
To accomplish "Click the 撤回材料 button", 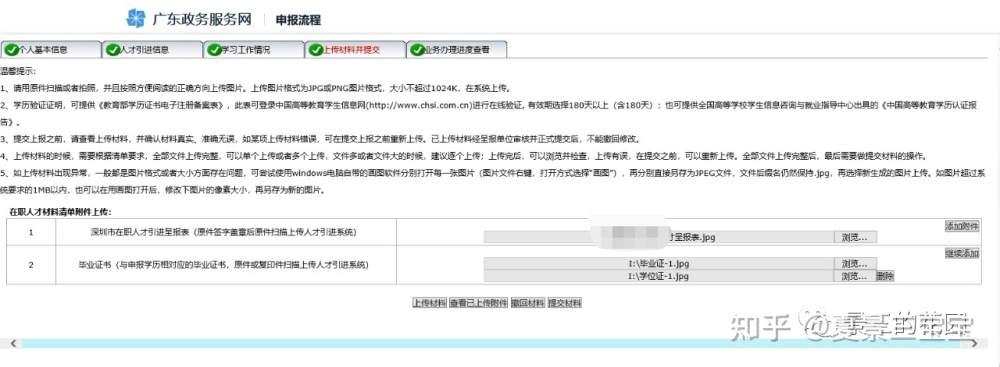I will 527,303.
